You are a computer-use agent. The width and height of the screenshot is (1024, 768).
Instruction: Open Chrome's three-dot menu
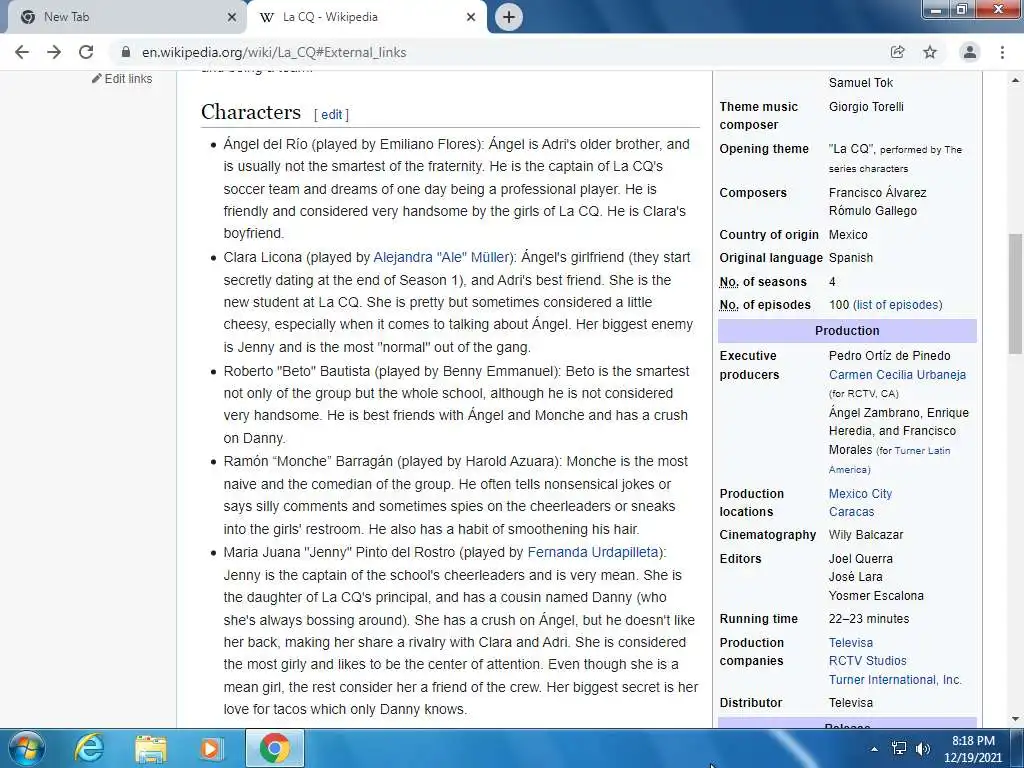pos(1002,52)
